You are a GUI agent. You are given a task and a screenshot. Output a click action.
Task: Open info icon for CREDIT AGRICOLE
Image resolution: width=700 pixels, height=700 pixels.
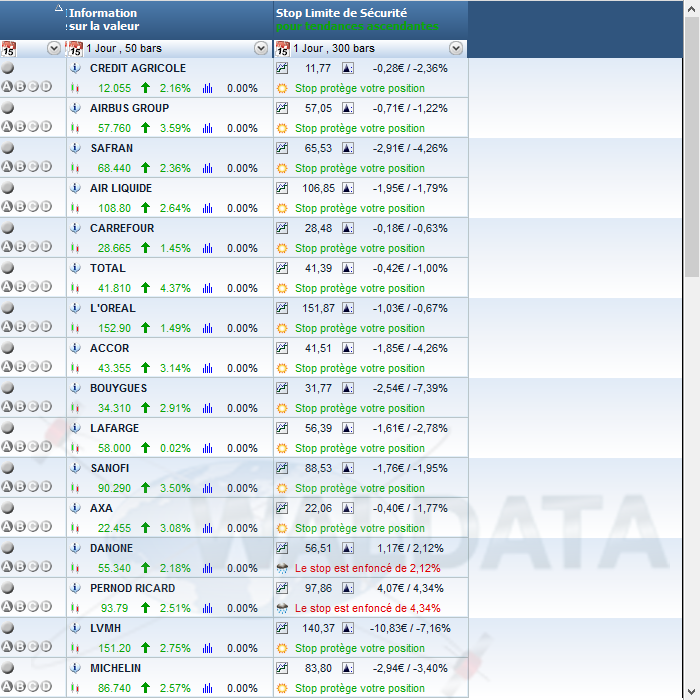click(x=75, y=68)
